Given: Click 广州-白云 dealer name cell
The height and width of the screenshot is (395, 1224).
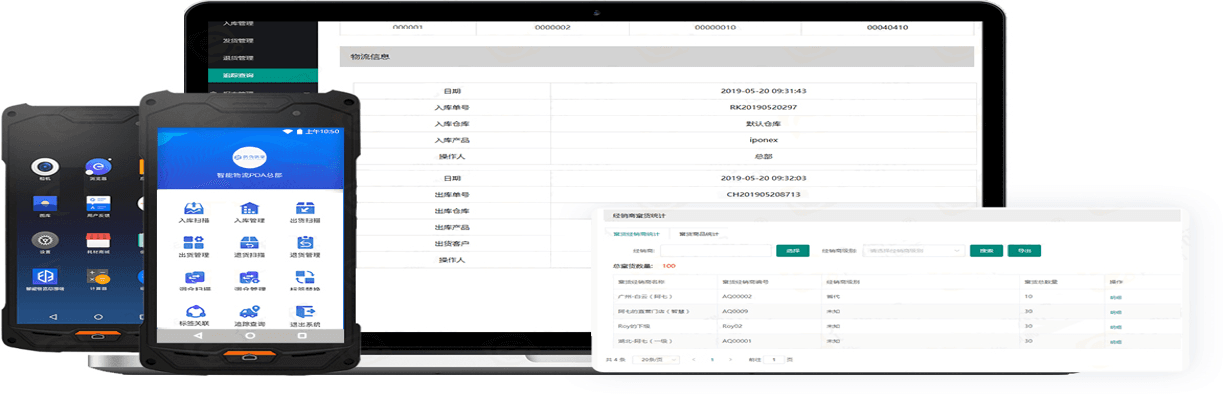Looking at the screenshot, I should [666, 297].
